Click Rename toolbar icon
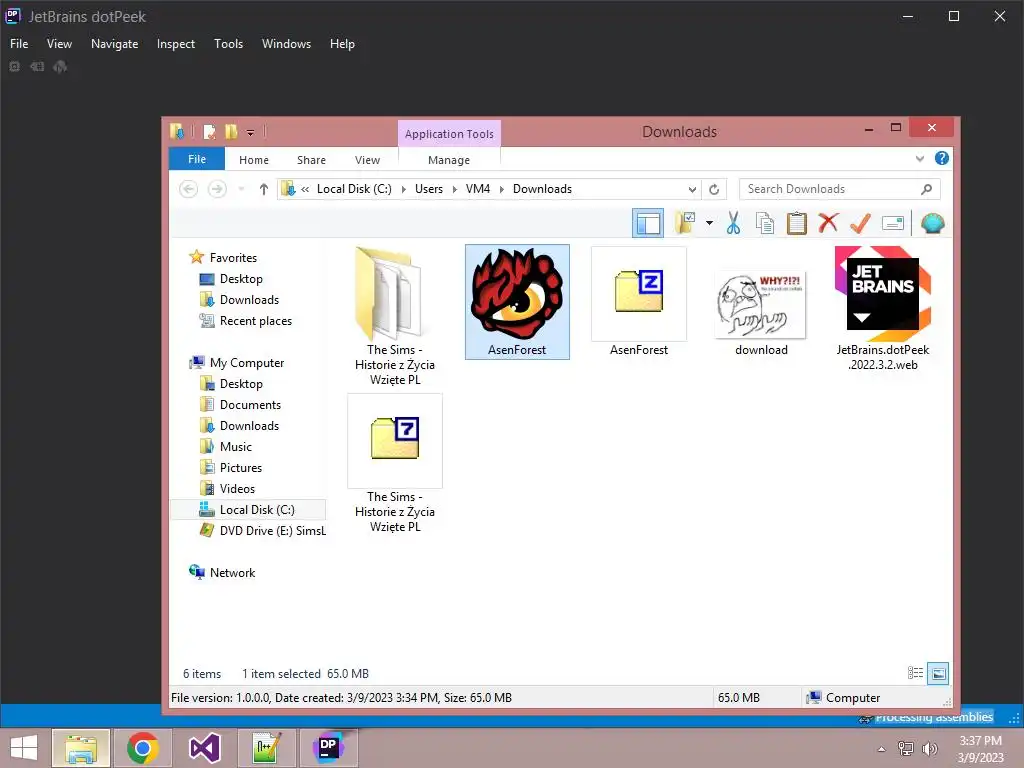 click(893, 223)
